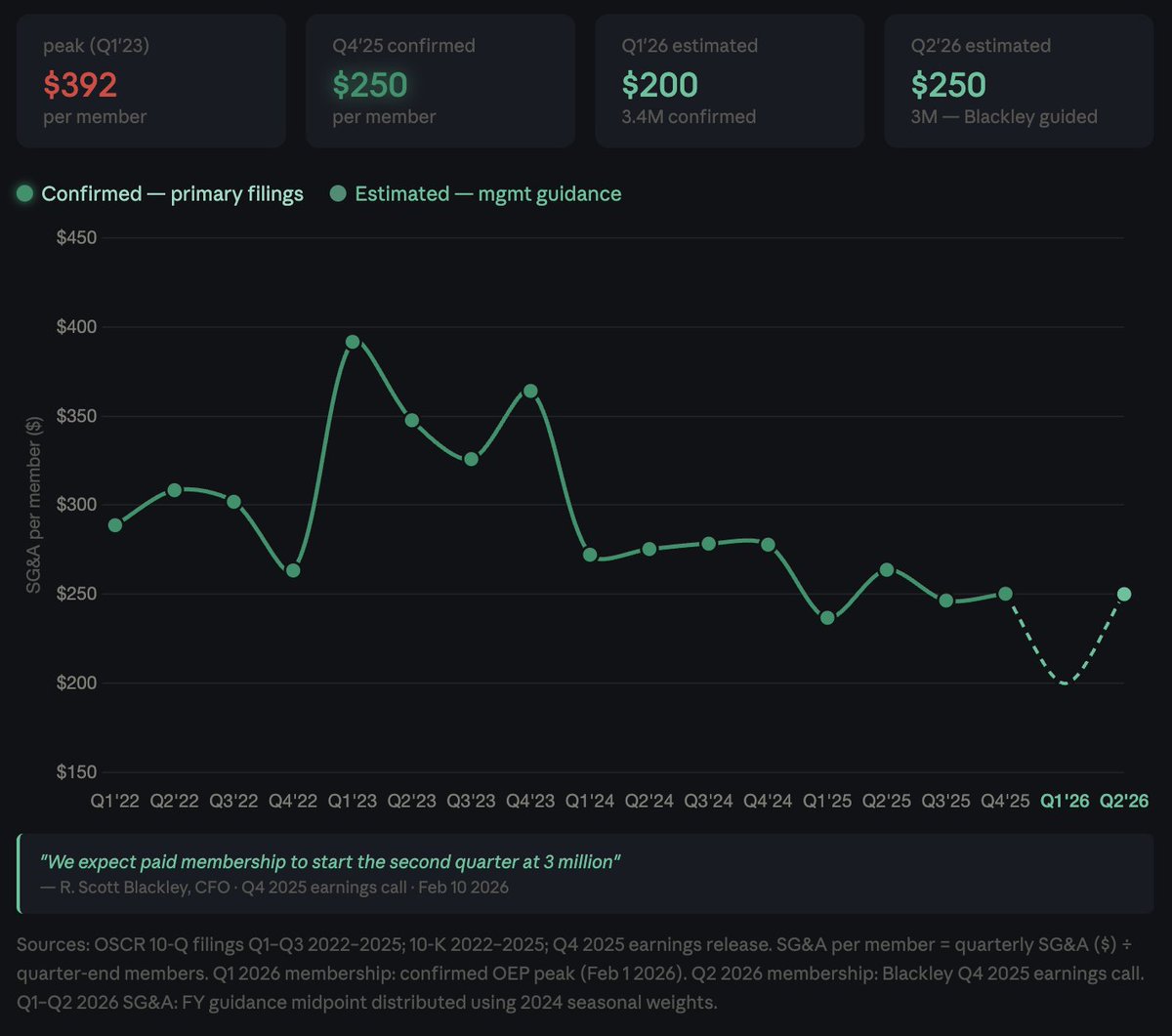This screenshot has height=1036, width=1172.
Task: Click the Q1'25 x-axis label
Action: click(827, 801)
